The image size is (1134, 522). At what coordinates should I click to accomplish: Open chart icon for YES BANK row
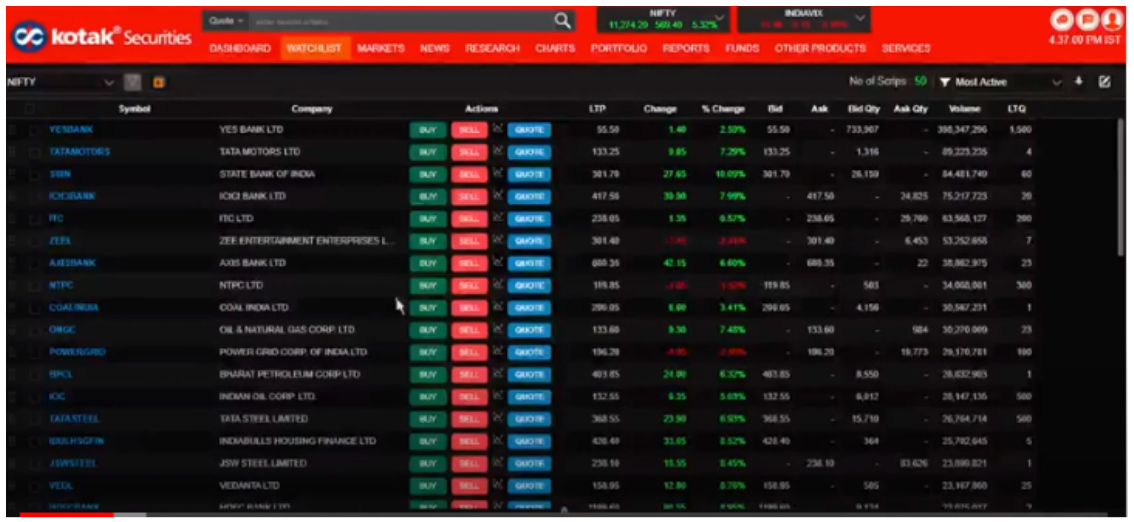pos(495,129)
